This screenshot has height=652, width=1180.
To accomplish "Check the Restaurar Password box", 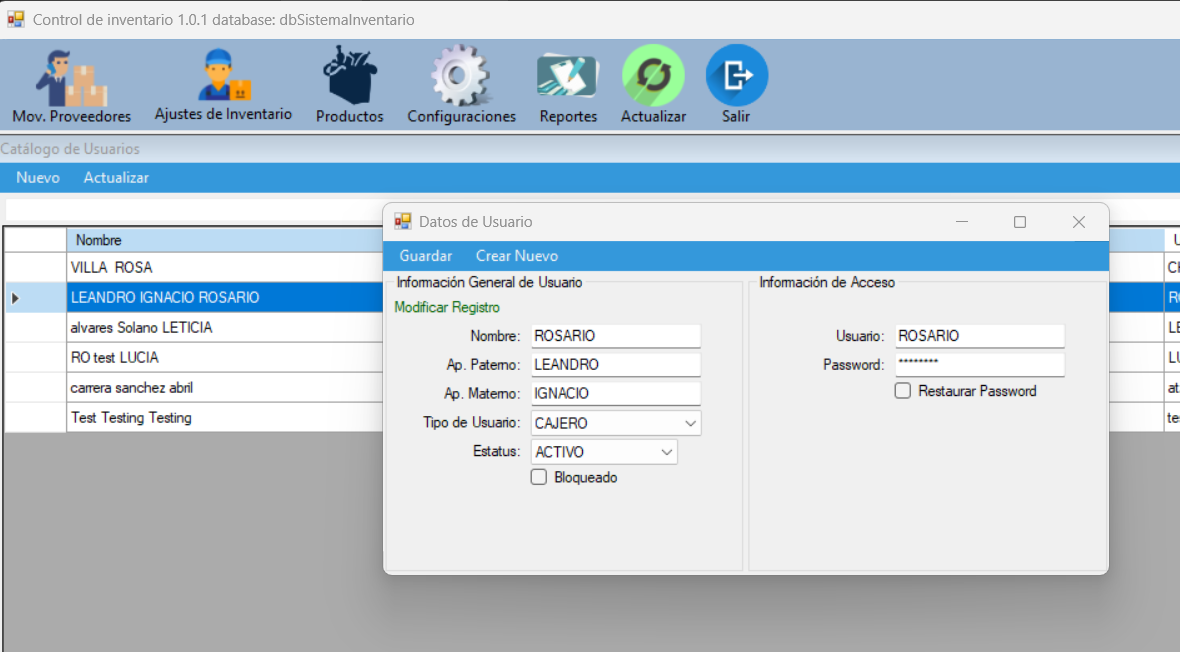I will [x=903, y=391].
